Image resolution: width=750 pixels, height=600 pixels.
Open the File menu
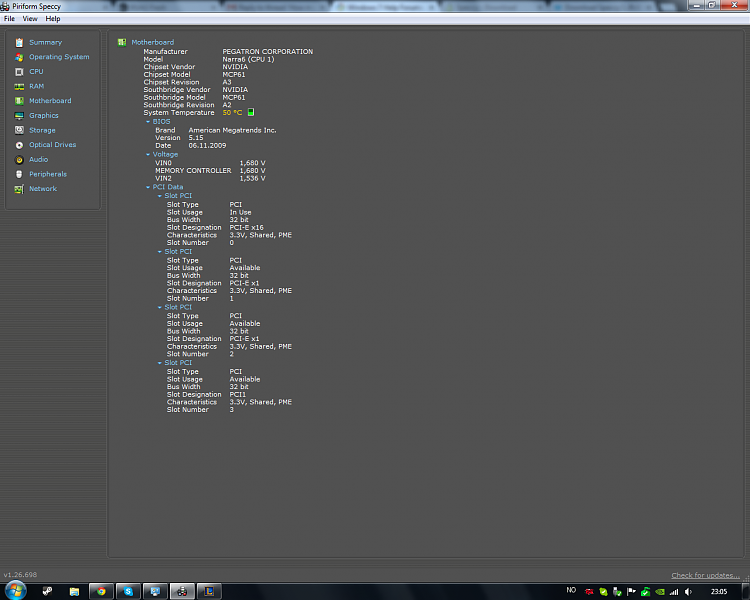(x=9, y=19)
